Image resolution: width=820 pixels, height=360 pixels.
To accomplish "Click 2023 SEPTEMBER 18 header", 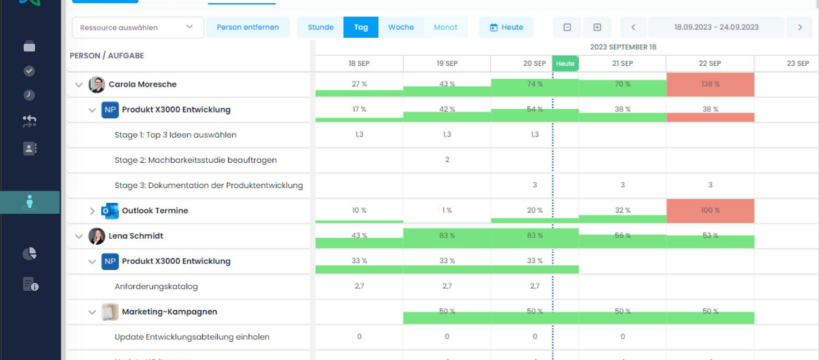I will 623,47.
